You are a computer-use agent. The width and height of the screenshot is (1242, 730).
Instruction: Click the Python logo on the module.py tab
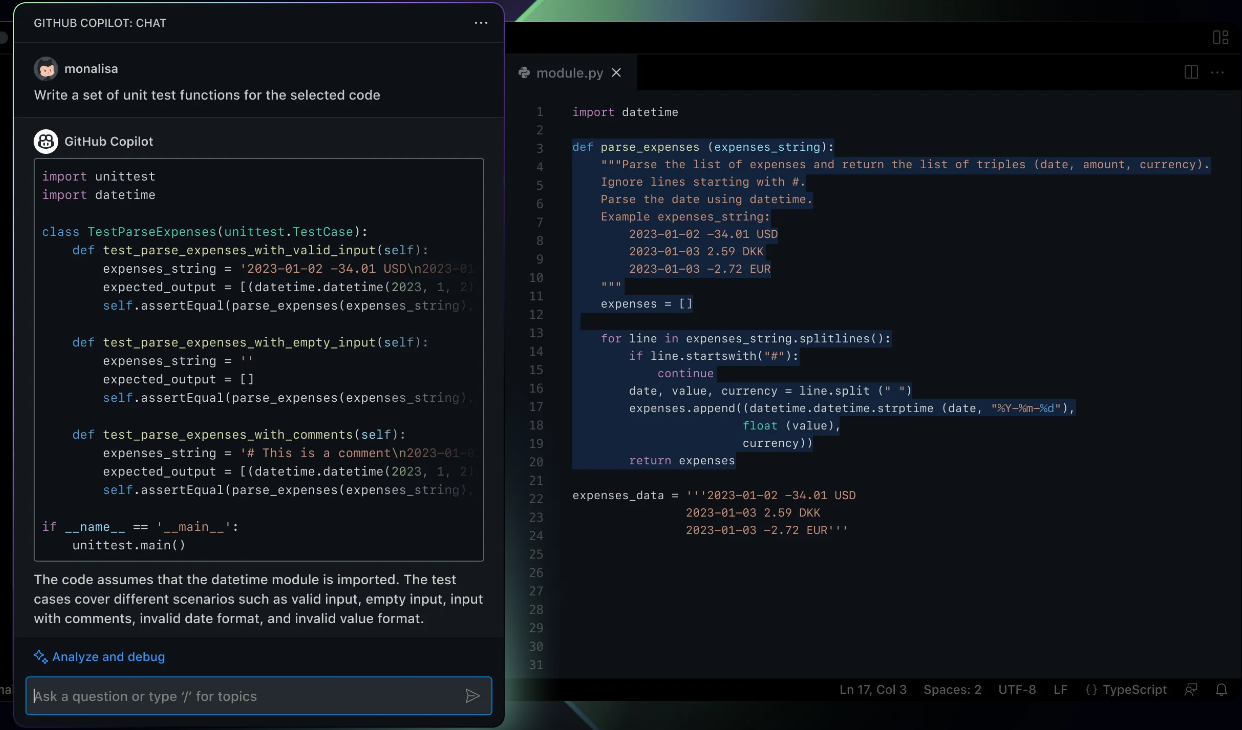point(522,72)
